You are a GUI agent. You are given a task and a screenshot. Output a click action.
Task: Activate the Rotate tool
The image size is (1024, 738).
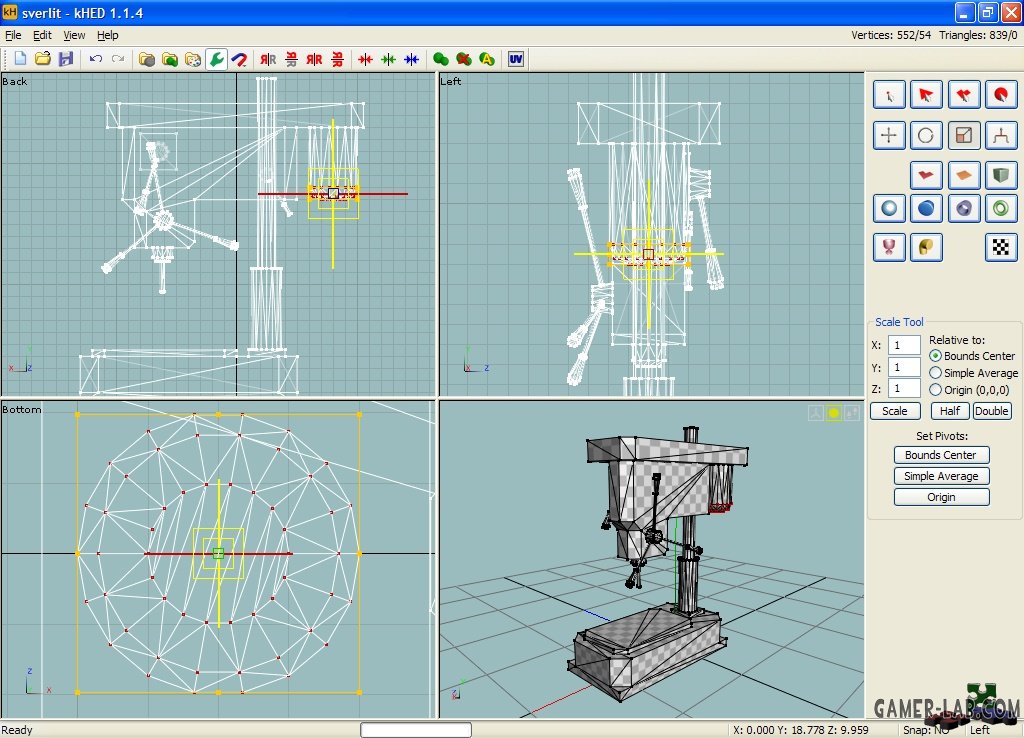[x=926, y=136]
